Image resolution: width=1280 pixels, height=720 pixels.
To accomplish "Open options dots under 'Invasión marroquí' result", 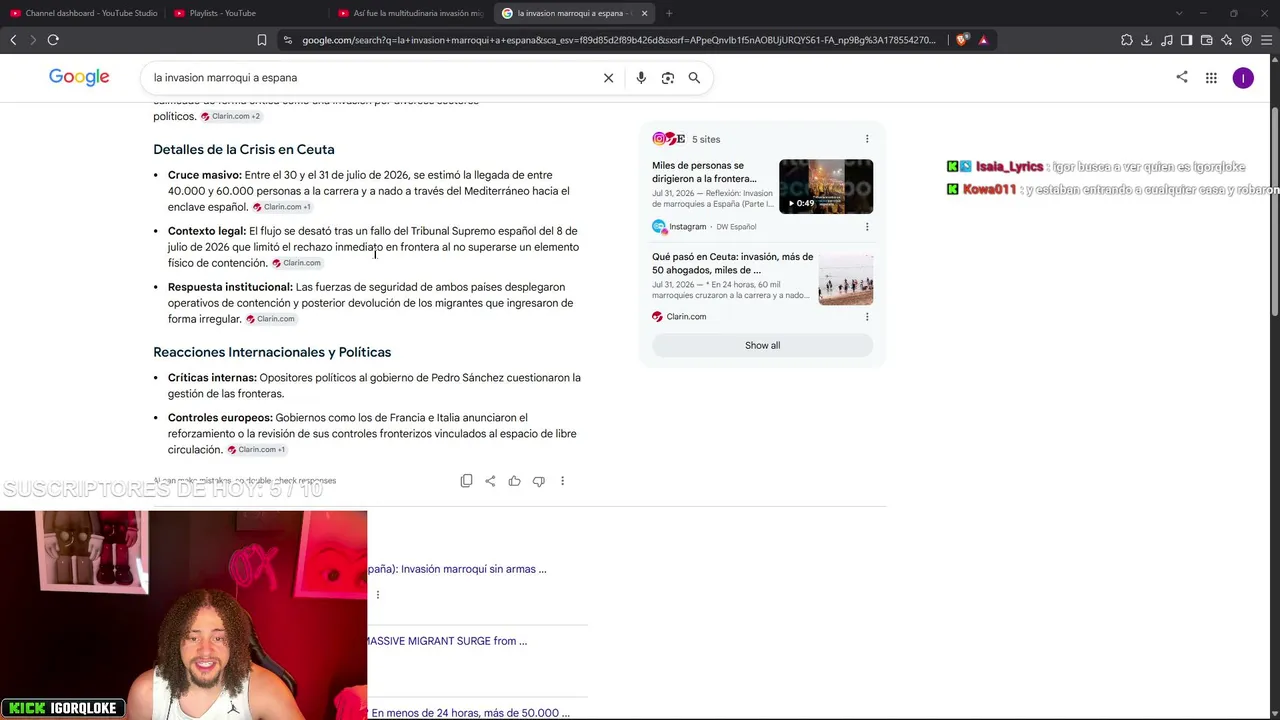I will (378, 595).
